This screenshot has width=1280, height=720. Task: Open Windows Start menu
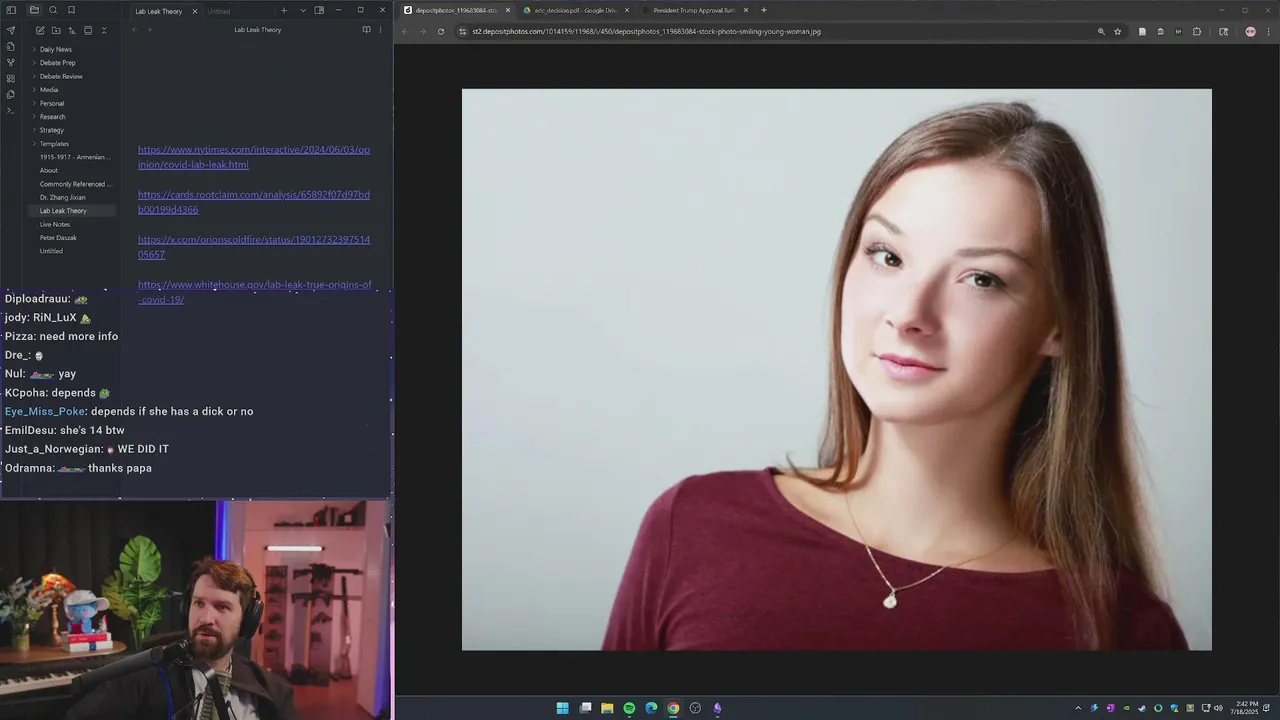(x=563, y=708)
